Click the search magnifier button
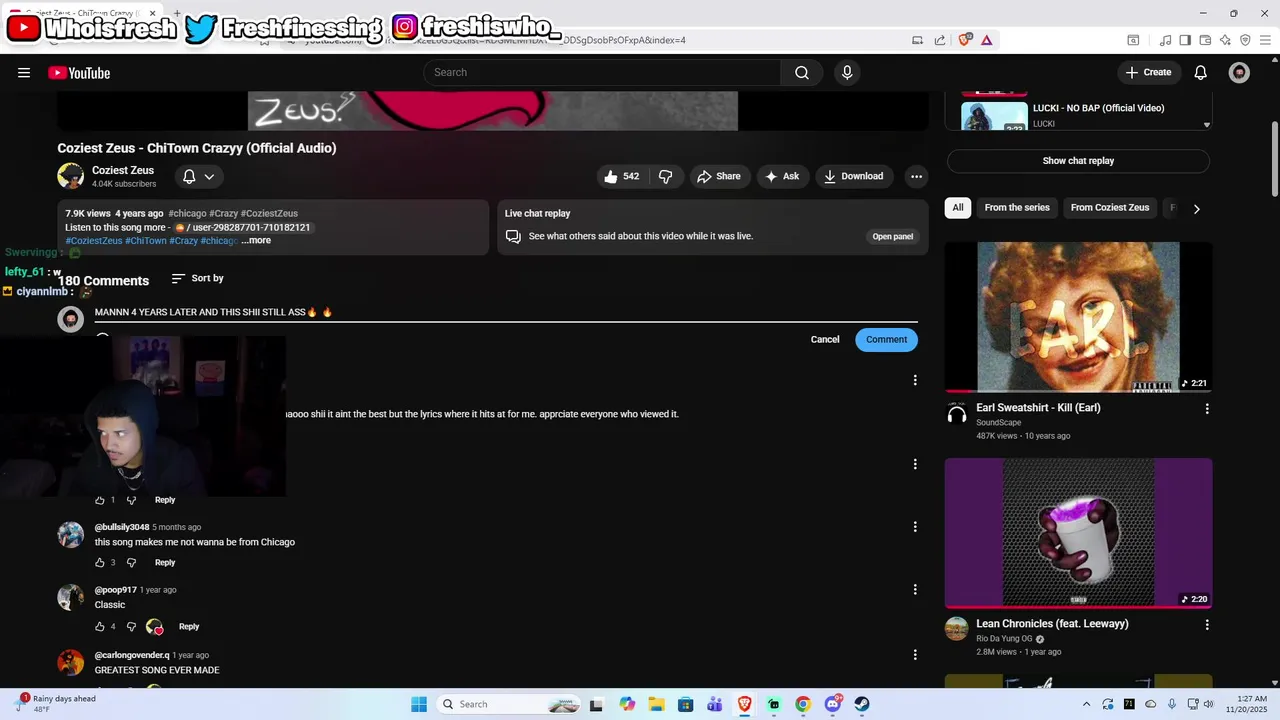1280x720 pixels. 802,72
